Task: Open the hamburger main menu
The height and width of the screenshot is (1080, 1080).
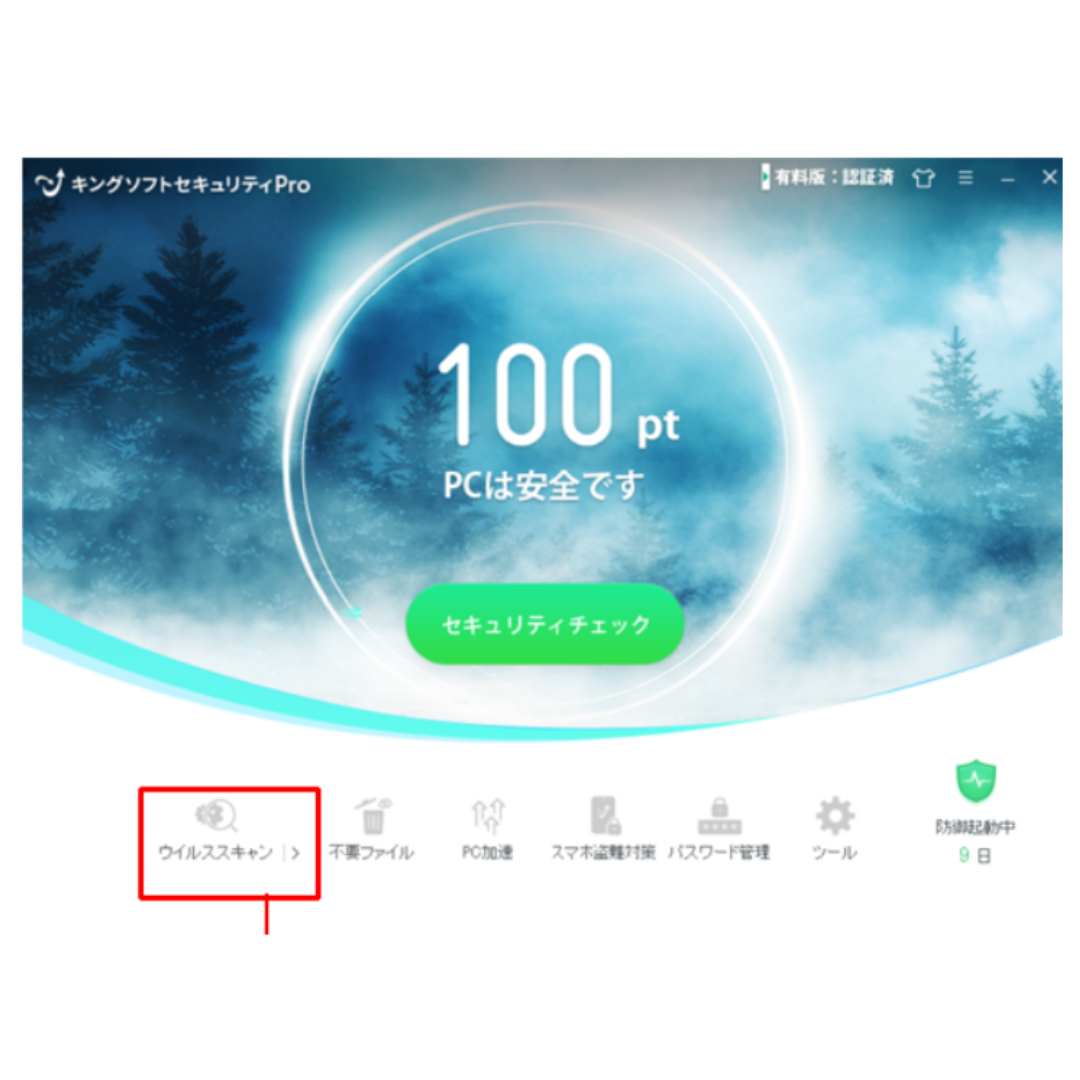Action: (x=966, y=178)
